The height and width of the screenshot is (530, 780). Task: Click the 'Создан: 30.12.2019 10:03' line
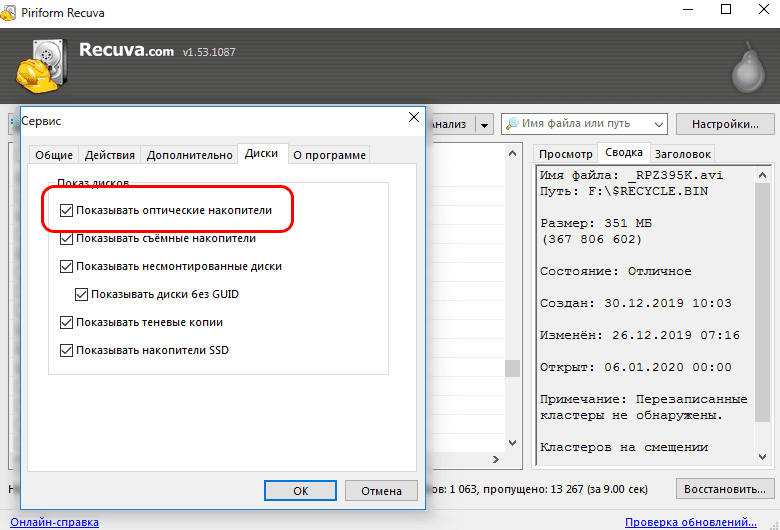[x=635, y=303]
